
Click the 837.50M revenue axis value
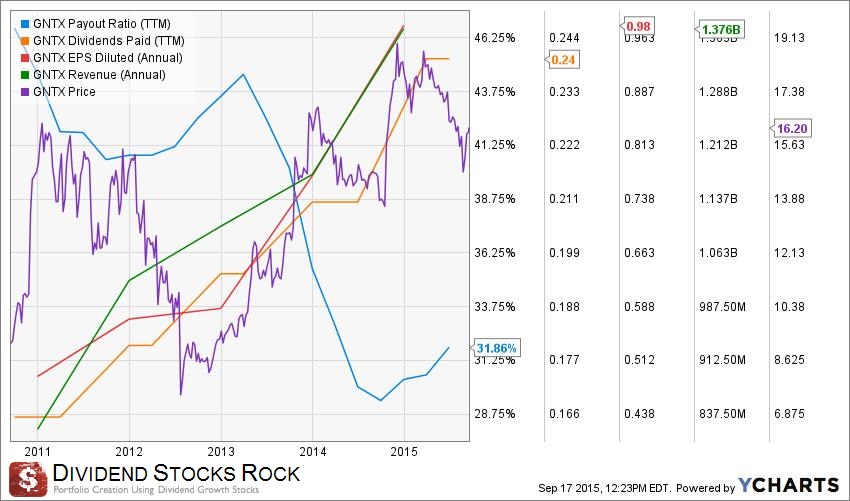click(722, 414)
